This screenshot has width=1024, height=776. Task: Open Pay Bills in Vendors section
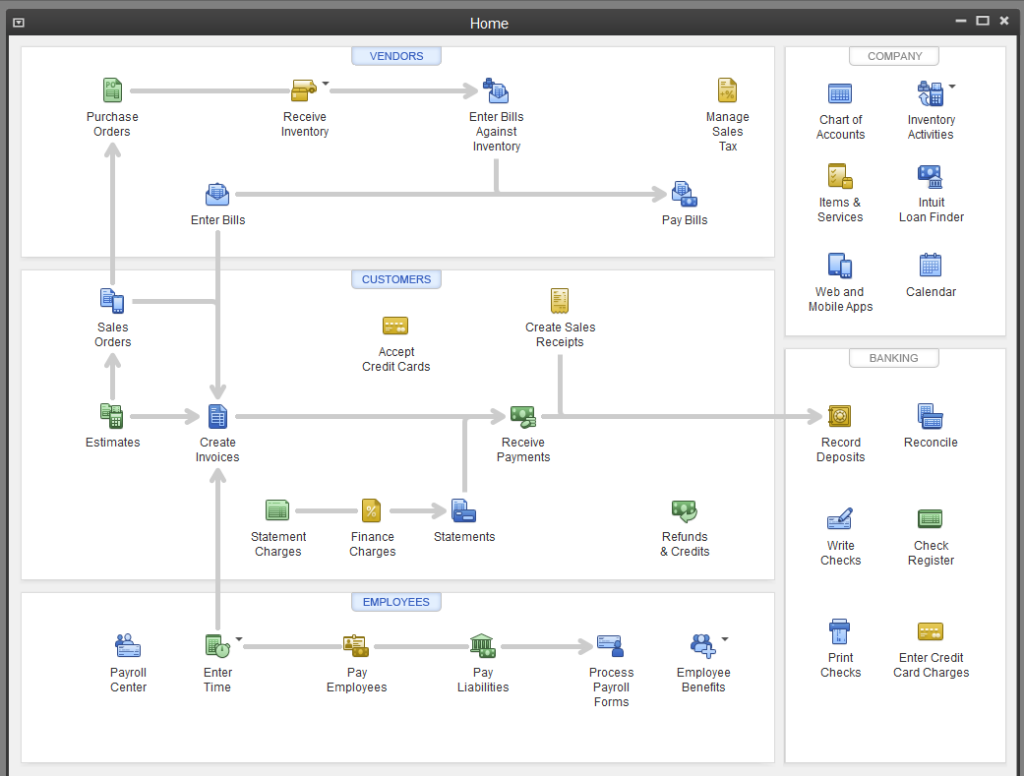[x=684, y=194]
